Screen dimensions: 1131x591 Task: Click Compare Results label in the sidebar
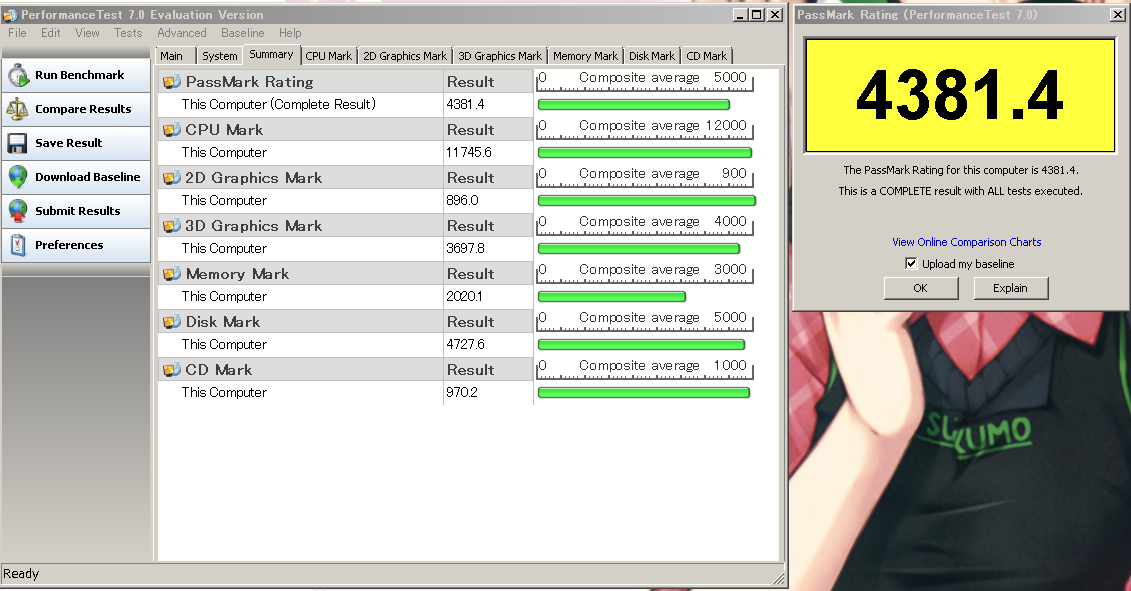click(83, 109)
